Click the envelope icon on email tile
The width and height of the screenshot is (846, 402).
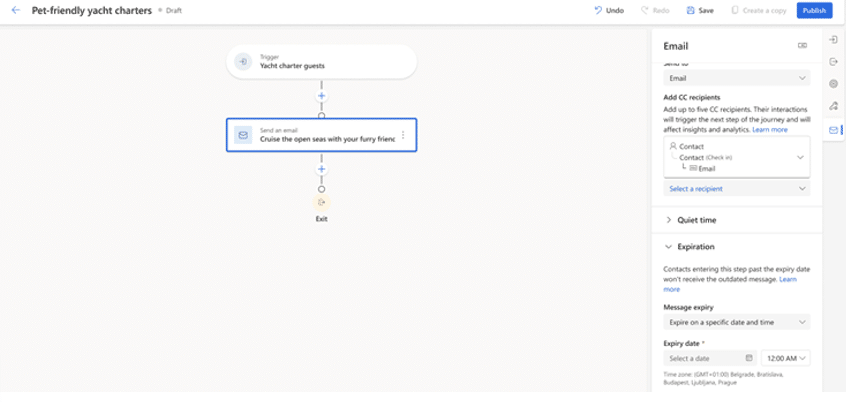coord(243,135)
